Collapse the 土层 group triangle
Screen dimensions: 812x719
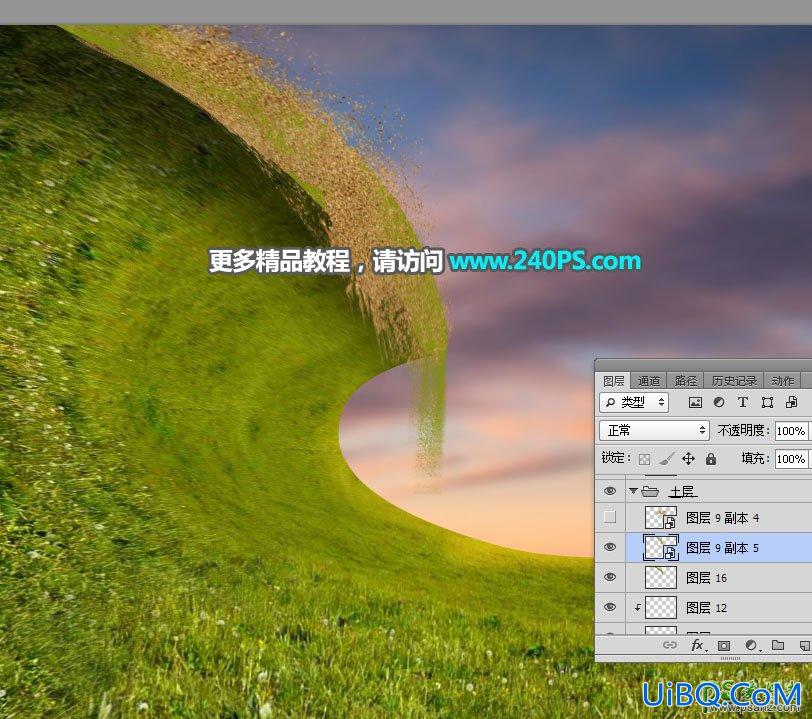pyautogui.click(x=633, y=490)
